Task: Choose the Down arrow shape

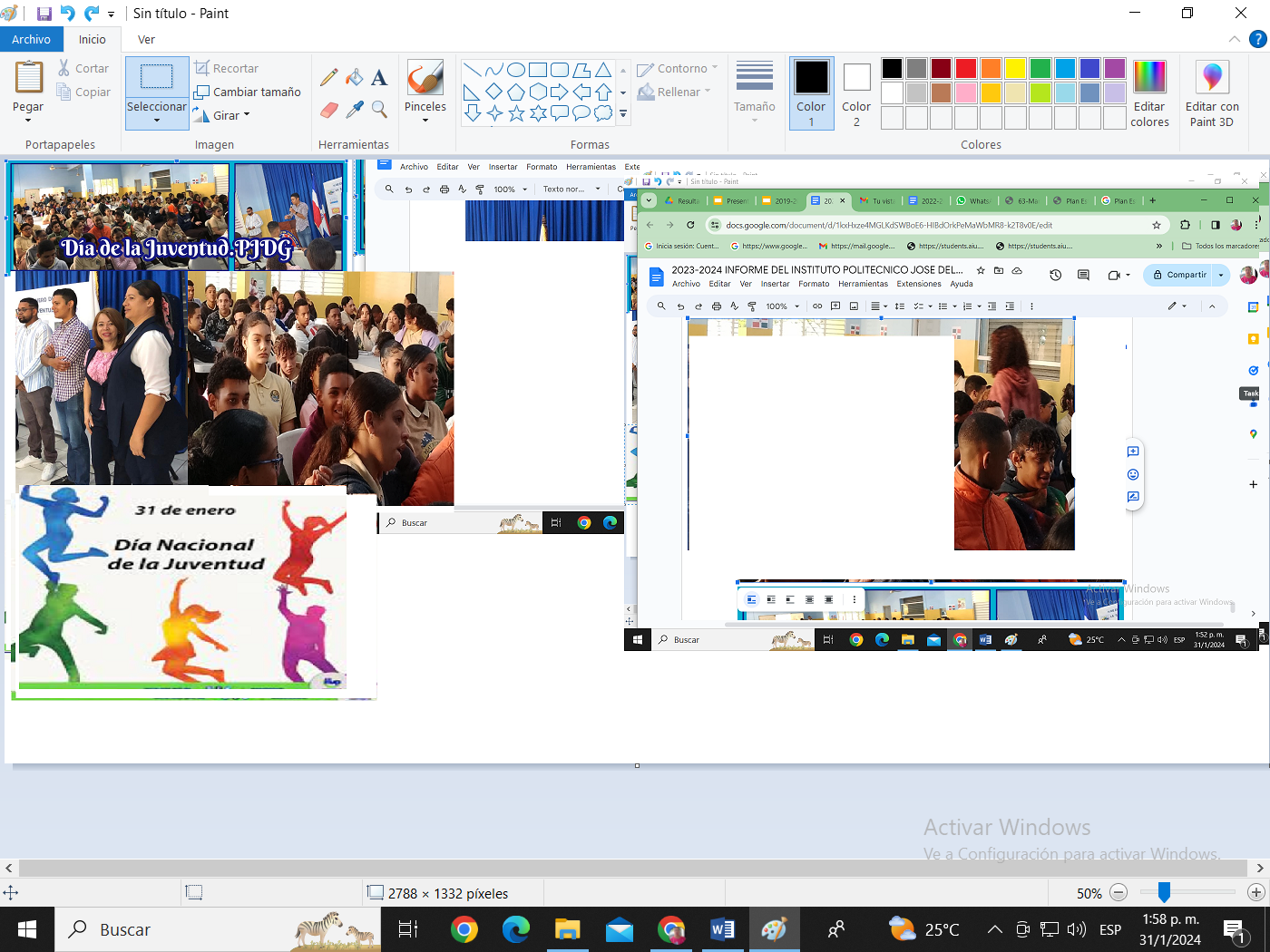Action: coord(472,113)
